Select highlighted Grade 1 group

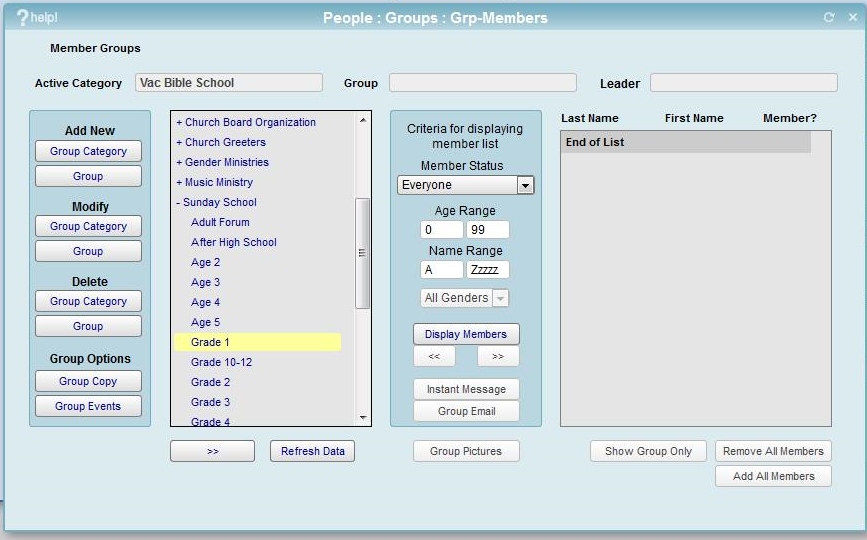258,342
